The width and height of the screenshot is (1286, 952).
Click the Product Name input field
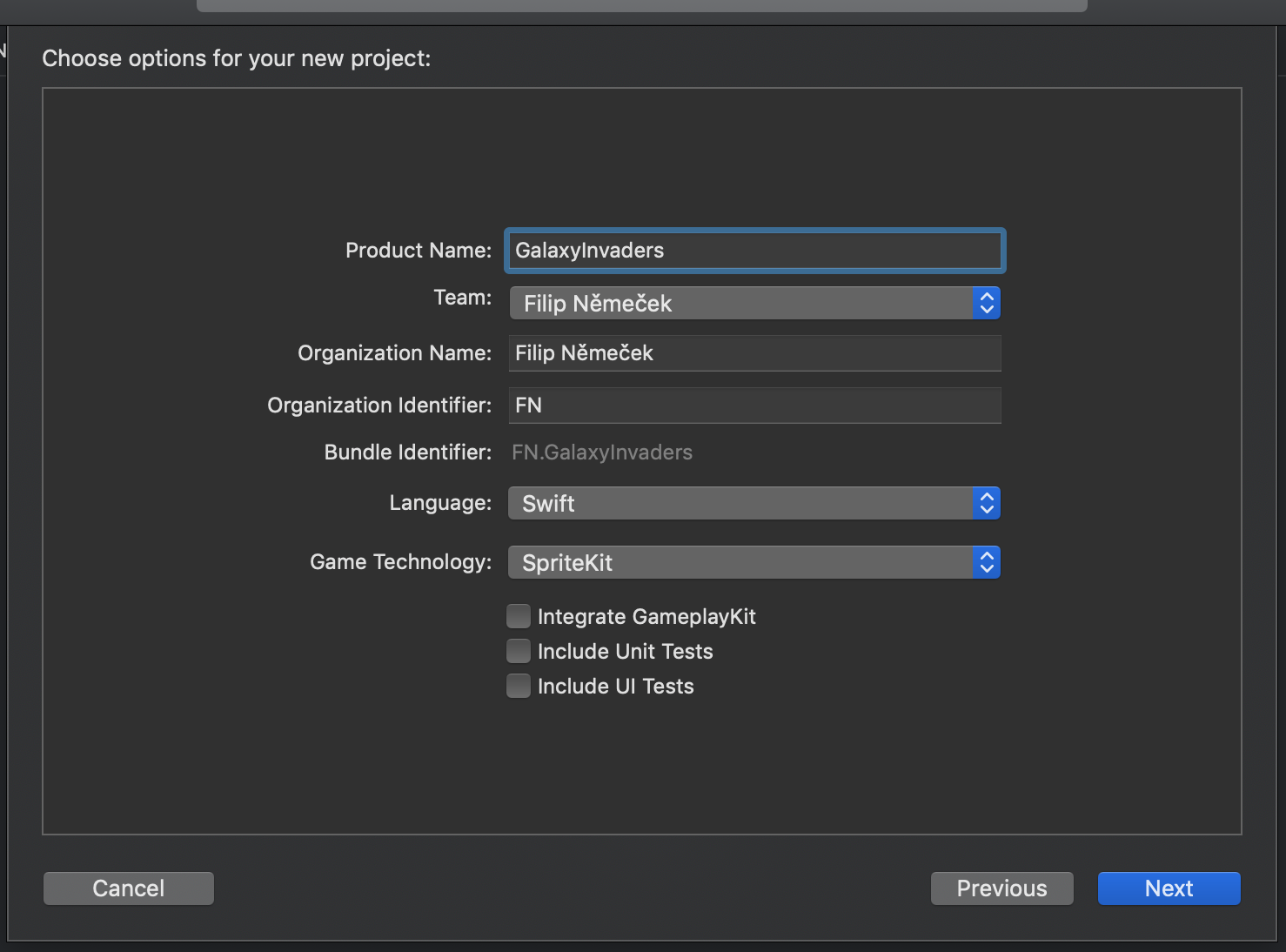(x=754, y=250)
